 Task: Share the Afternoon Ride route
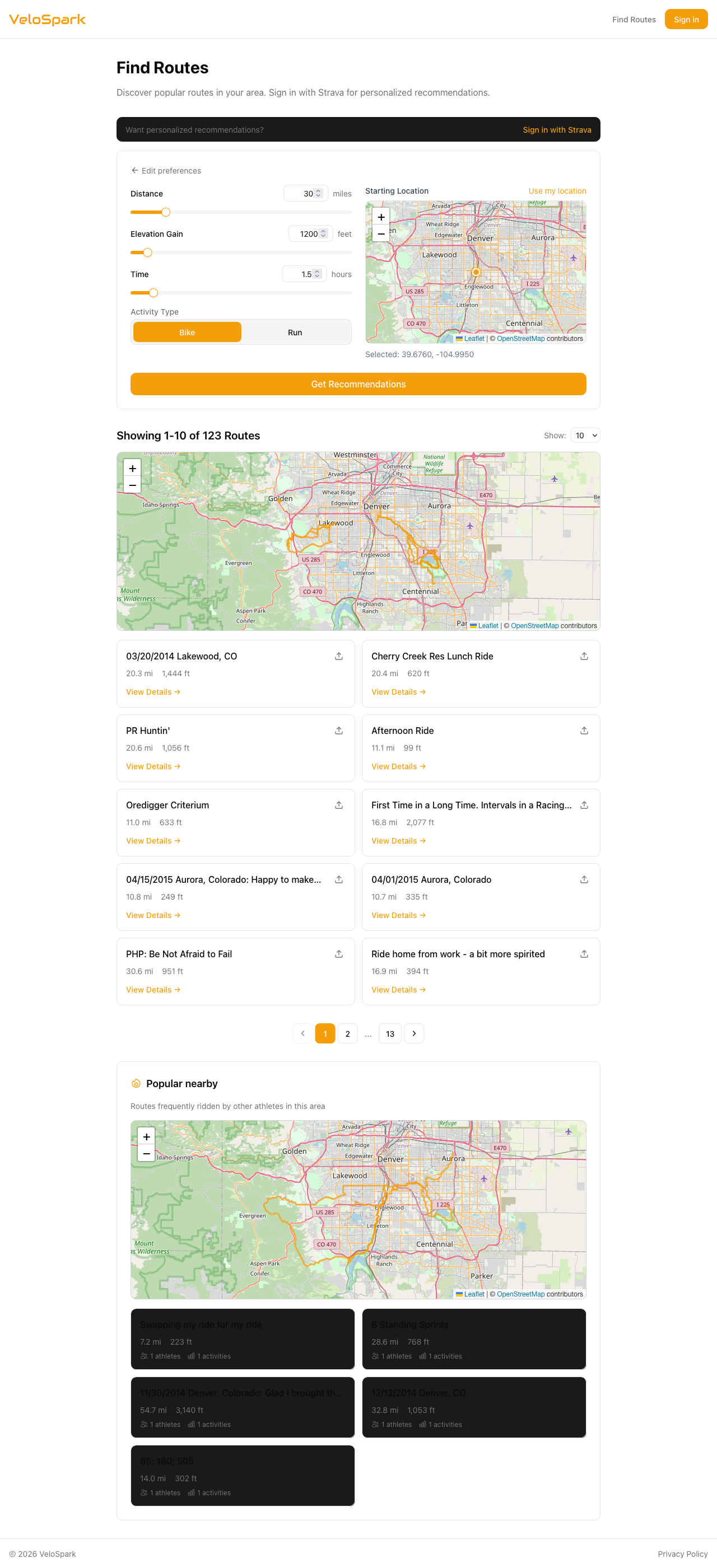pos(584,731)
